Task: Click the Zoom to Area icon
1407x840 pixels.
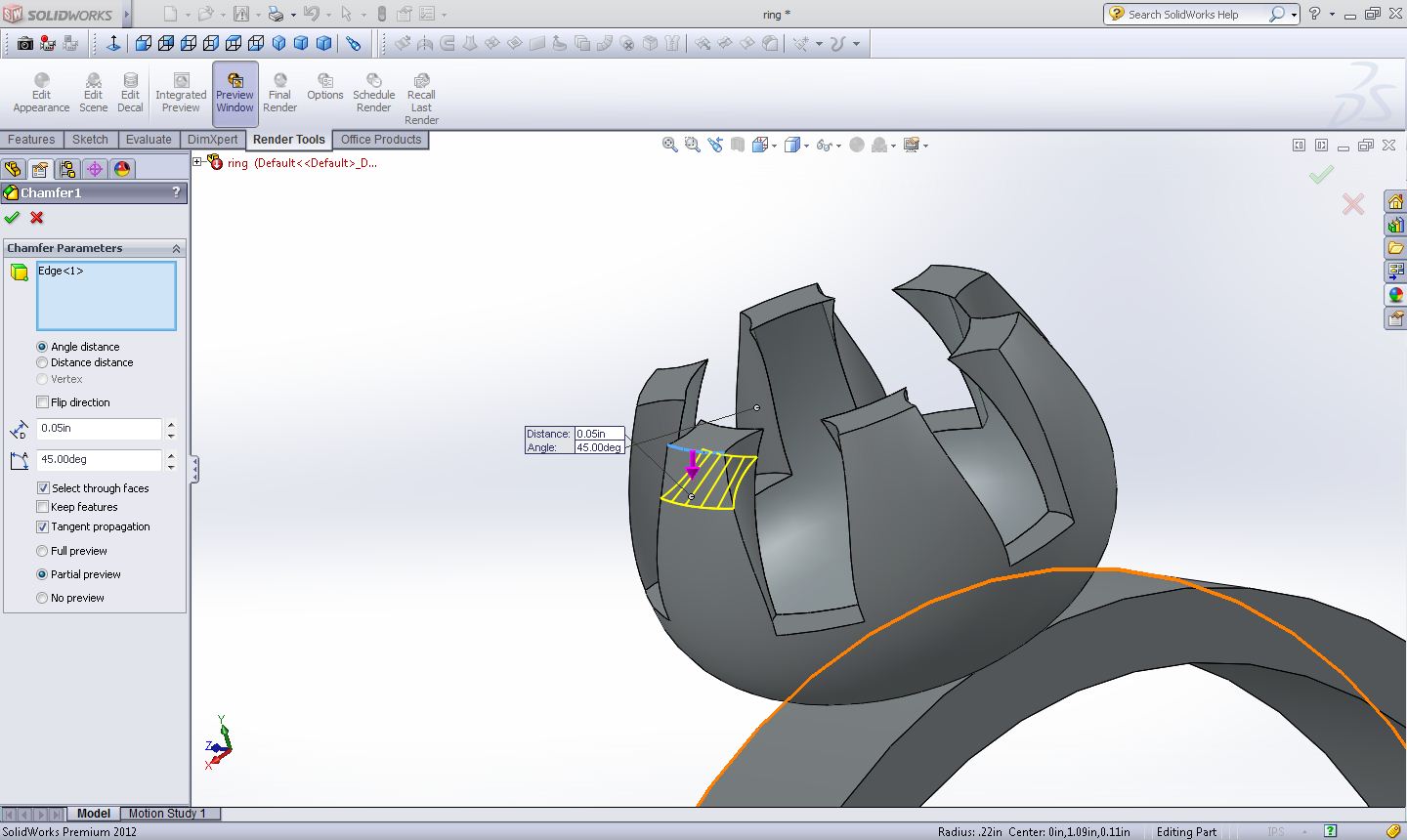Action: pos(693,145)
